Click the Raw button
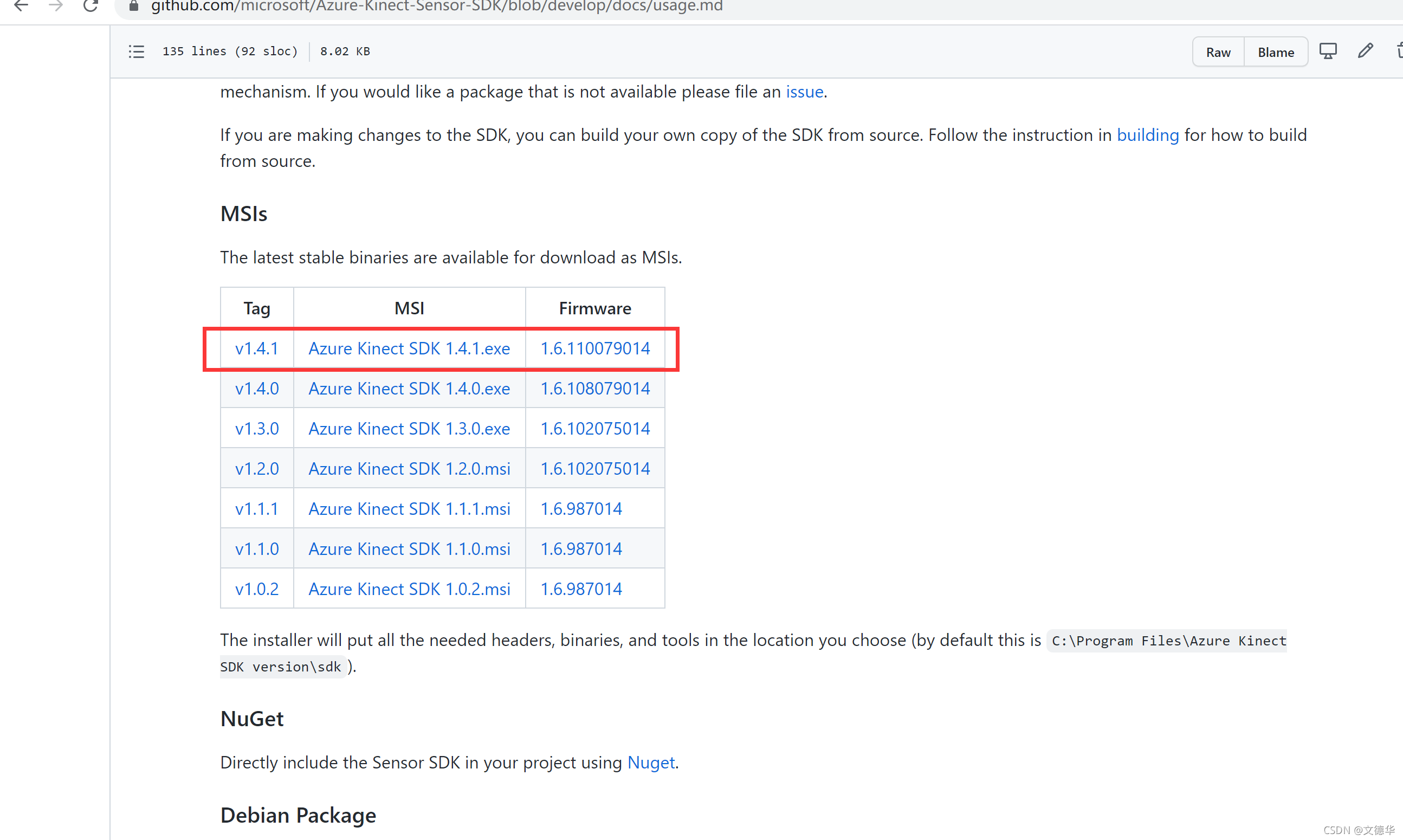Viewport: 1403px width, 840px height. 1218,52
